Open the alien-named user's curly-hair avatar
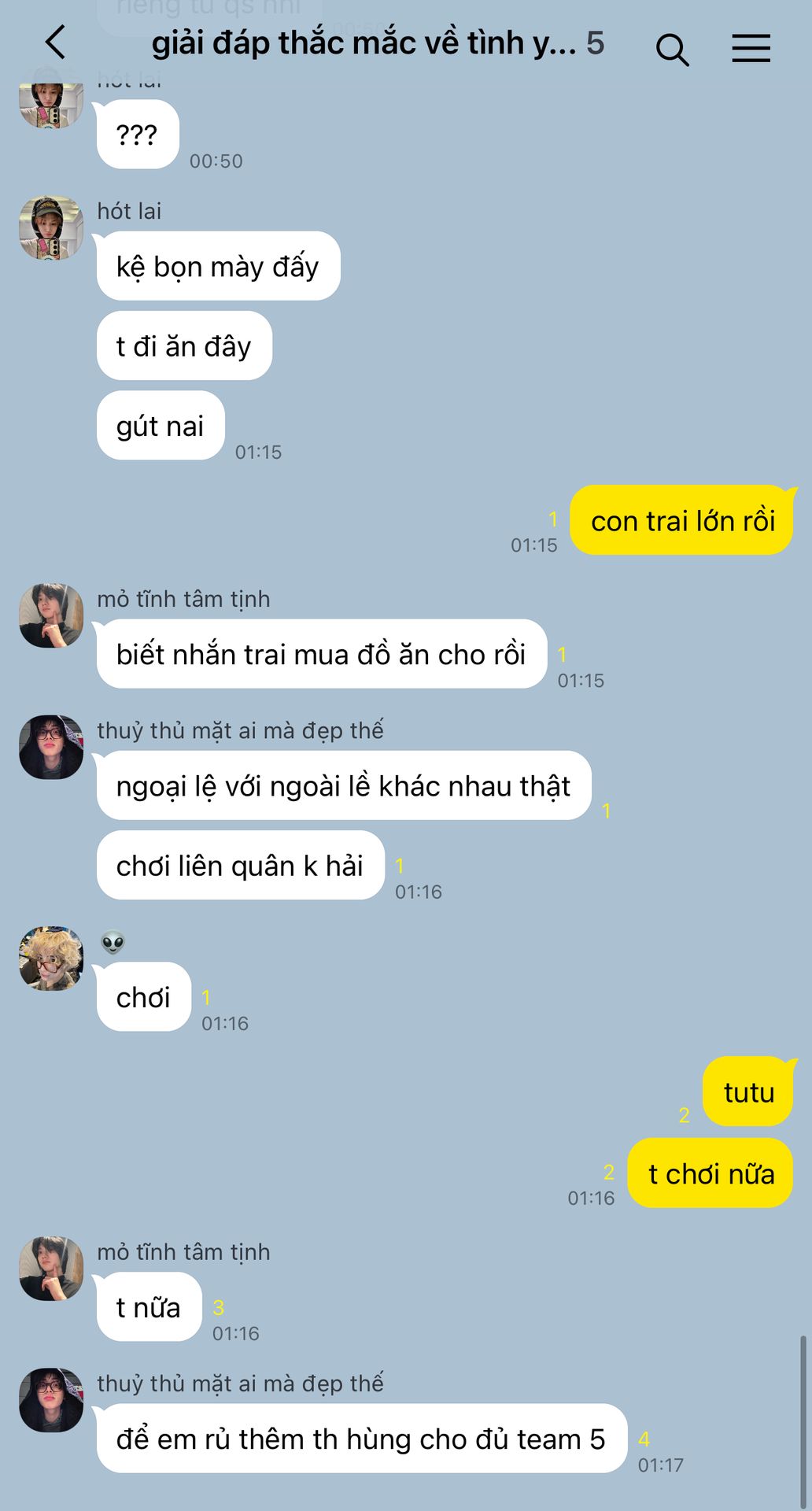This screenshot has height=1511, width=812. click(x=51, y=959)
